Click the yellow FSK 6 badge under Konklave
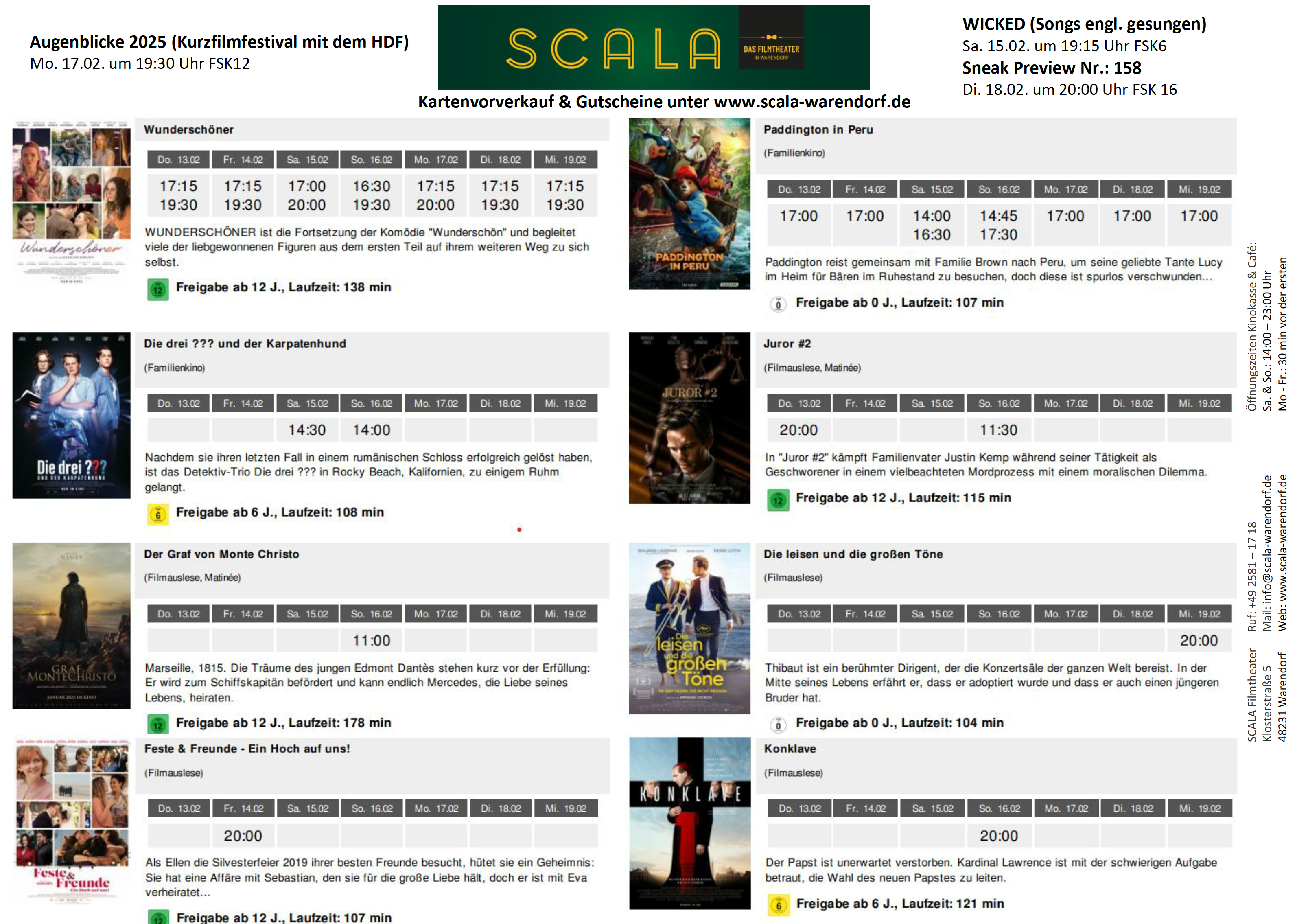1308x924 pixels. [778, 905]
